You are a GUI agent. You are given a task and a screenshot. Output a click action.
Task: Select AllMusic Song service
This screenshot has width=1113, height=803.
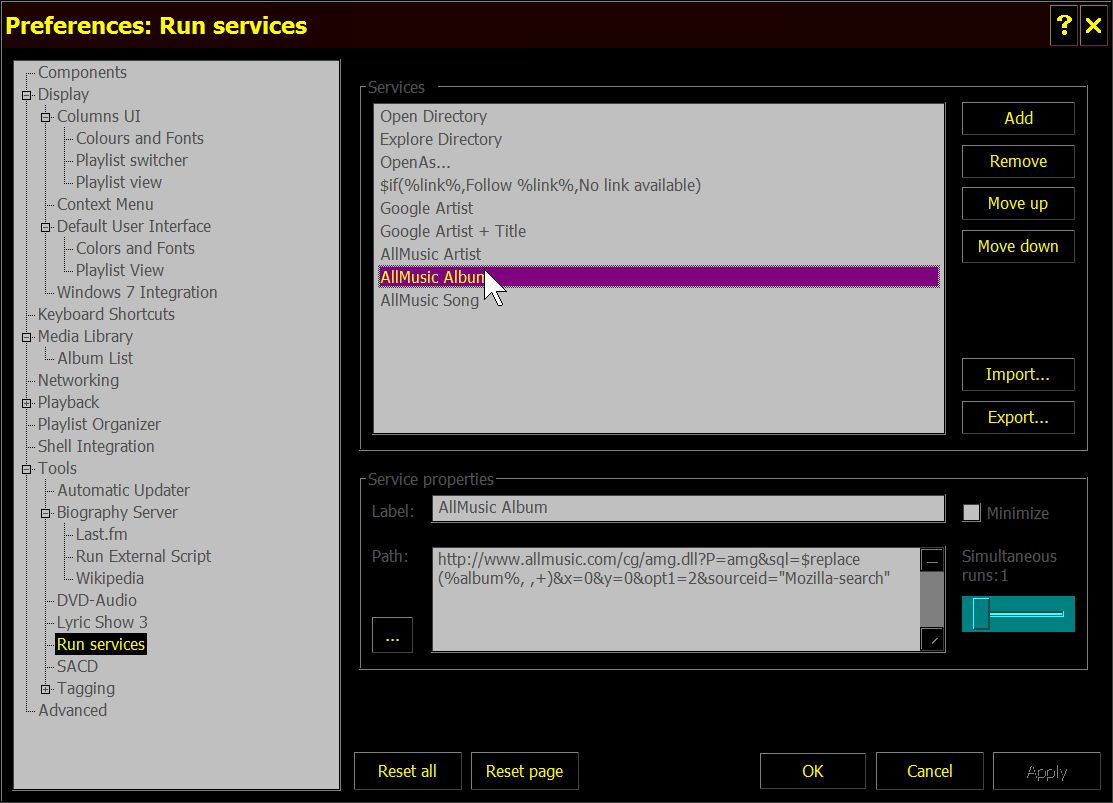tap(659, 300)
